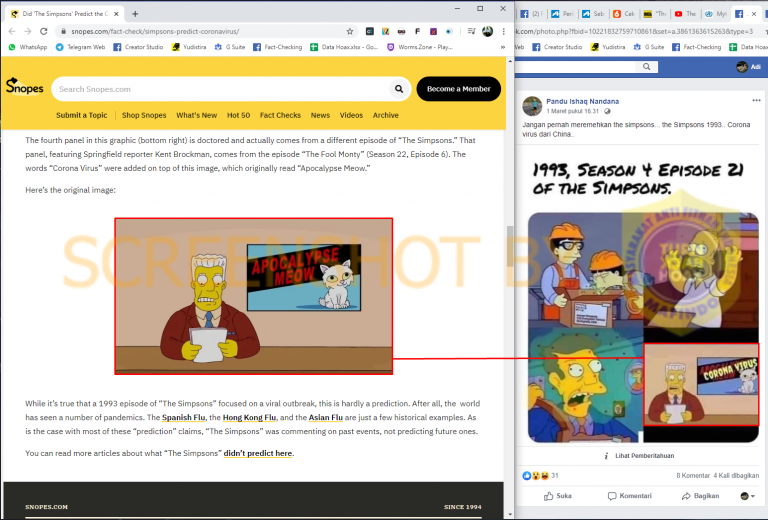The image size is (768, 520).
Task: Click the reactions count 31
Action: pyautogui.click(x=555, y=475)
